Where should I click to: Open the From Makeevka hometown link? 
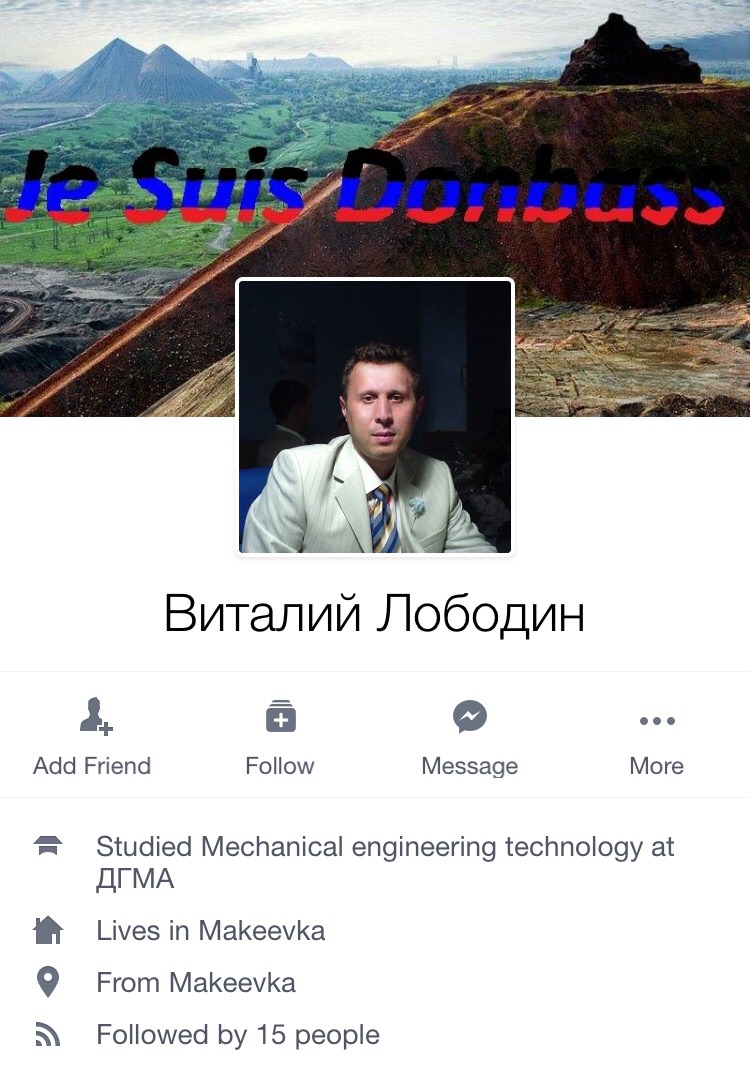point(196,982)
